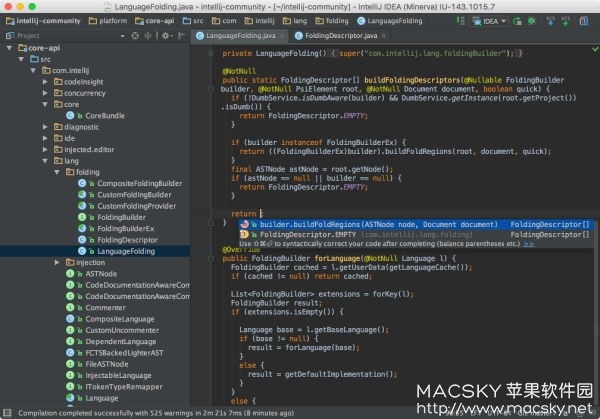Select CustomFoldingProvider in project tree
This screenshot has width=600, height=419.
137,206
